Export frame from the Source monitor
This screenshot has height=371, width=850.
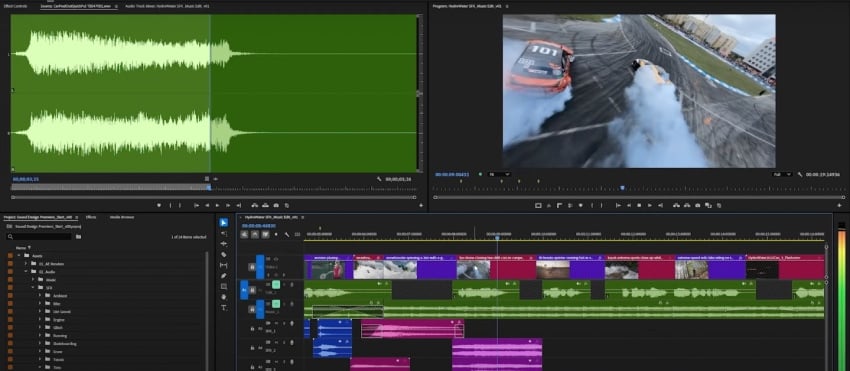click(276, 206)
